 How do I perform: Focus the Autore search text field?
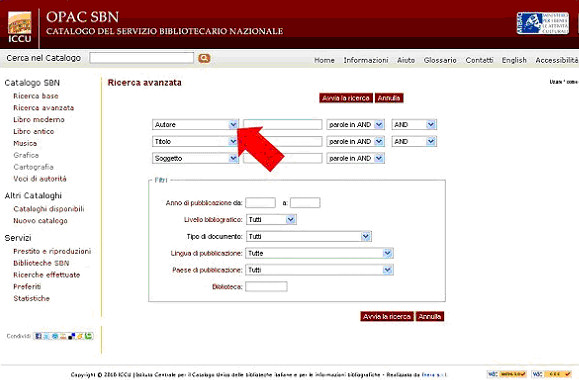[x=282, y=124]
